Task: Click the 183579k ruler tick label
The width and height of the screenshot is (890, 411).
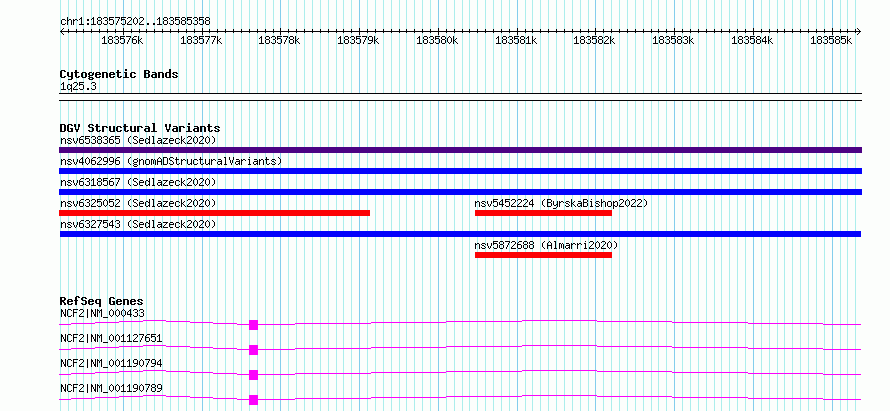Action: tap(359, 41)
